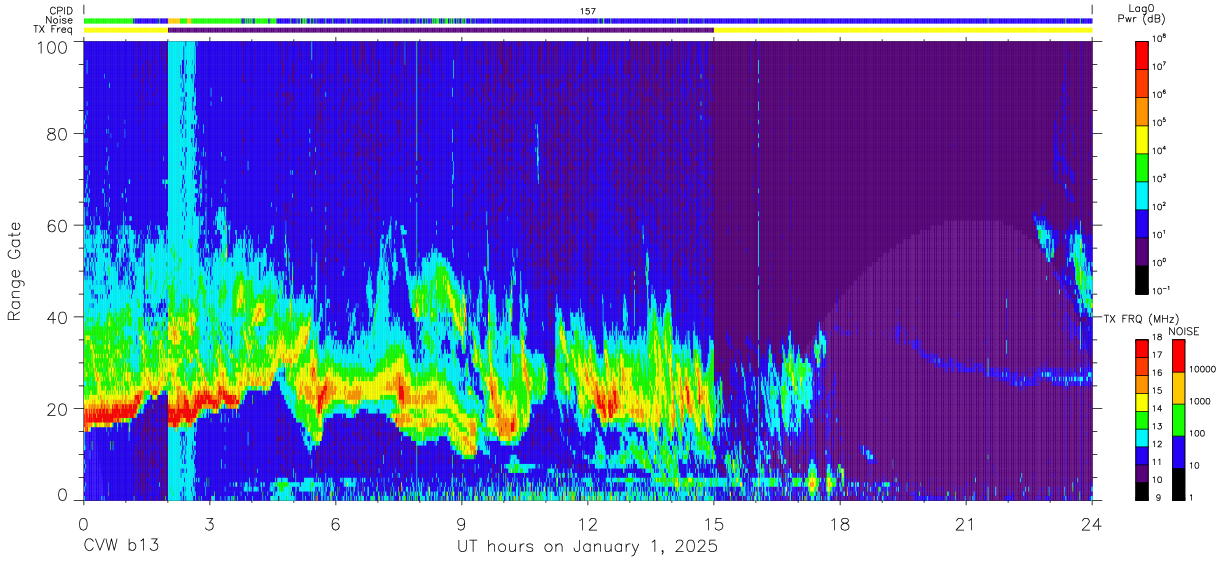Click the x-axis tick label '12'
This screenshot has width=1228, height=567.
(587, 523)
